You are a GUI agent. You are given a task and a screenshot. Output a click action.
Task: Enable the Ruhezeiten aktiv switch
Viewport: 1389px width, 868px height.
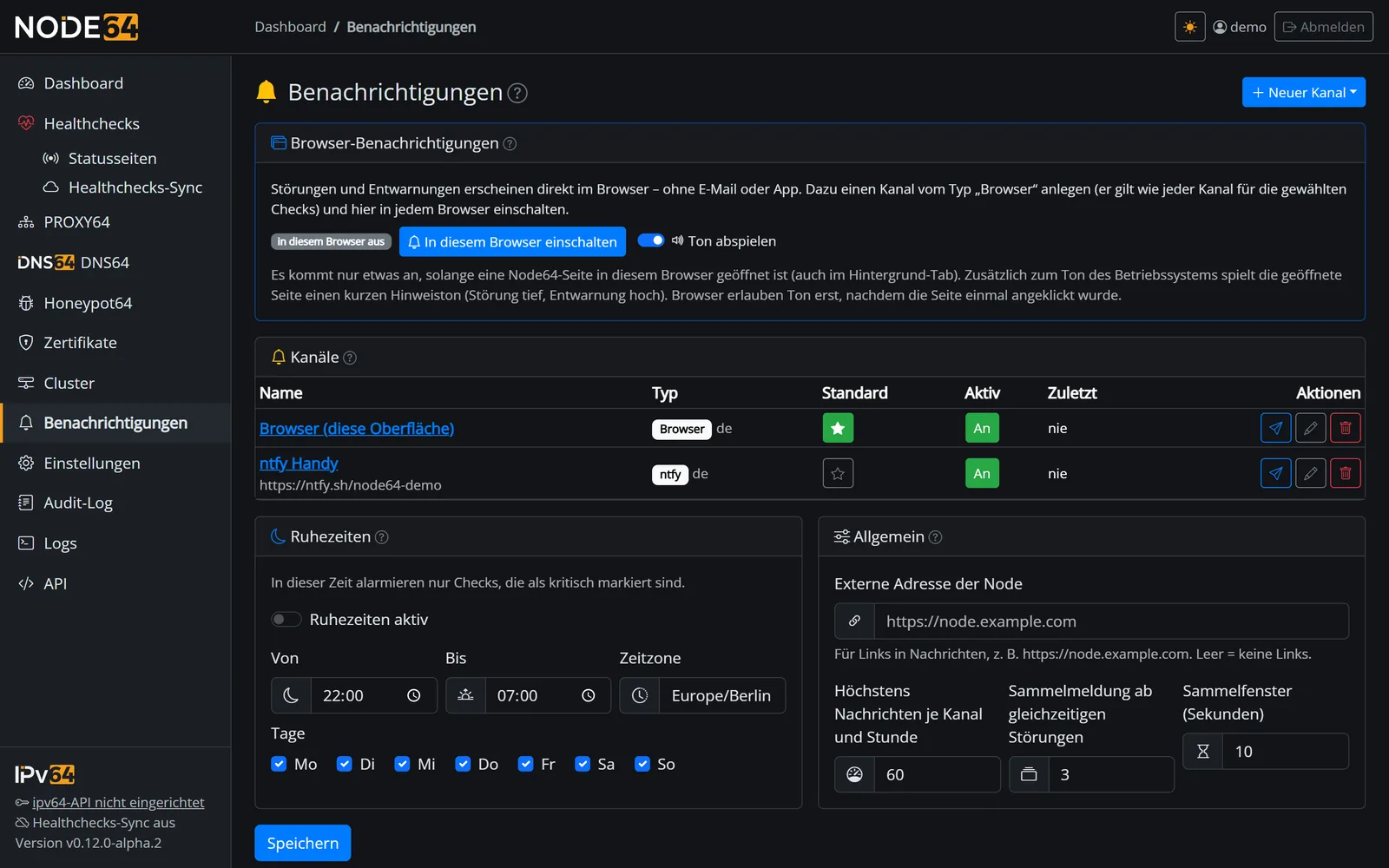tap(286, 619)
